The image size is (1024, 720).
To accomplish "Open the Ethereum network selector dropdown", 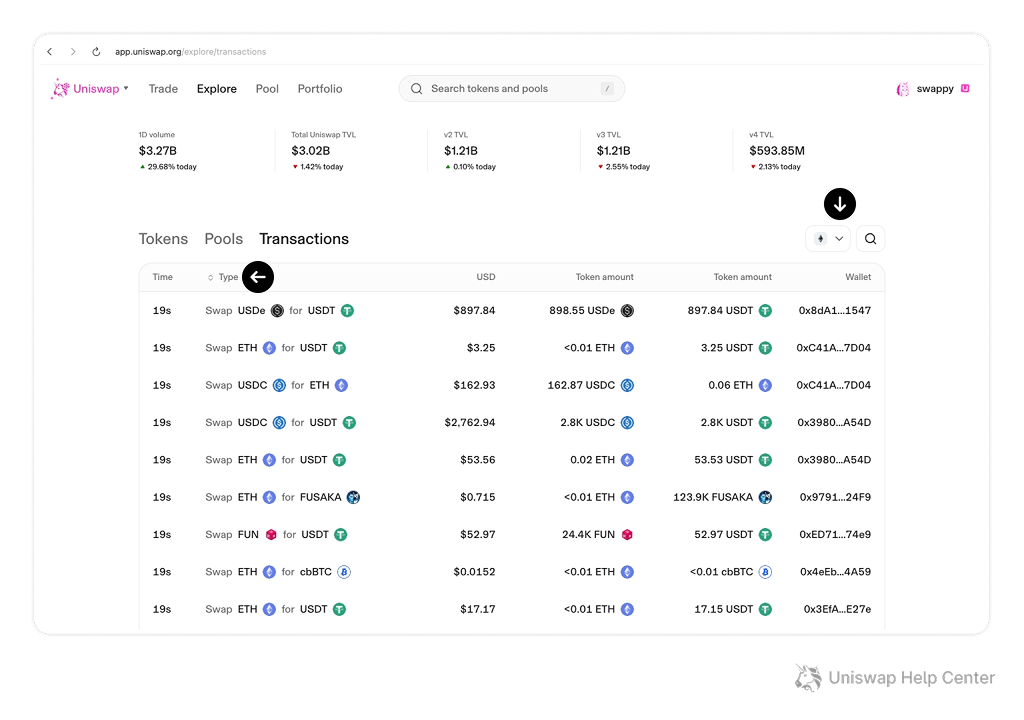I will pos(828,238).
